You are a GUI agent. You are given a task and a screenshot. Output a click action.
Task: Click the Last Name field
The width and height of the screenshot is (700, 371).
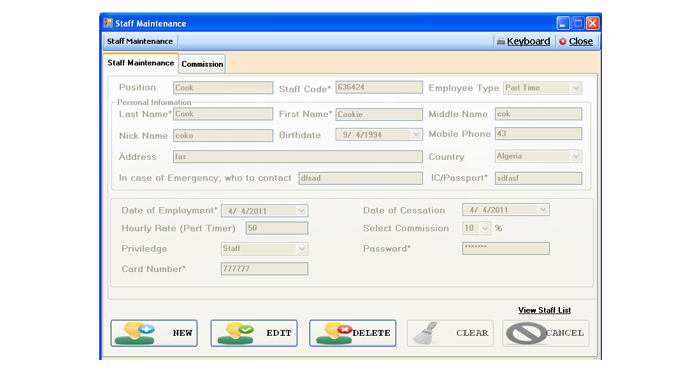click(223, 114)
